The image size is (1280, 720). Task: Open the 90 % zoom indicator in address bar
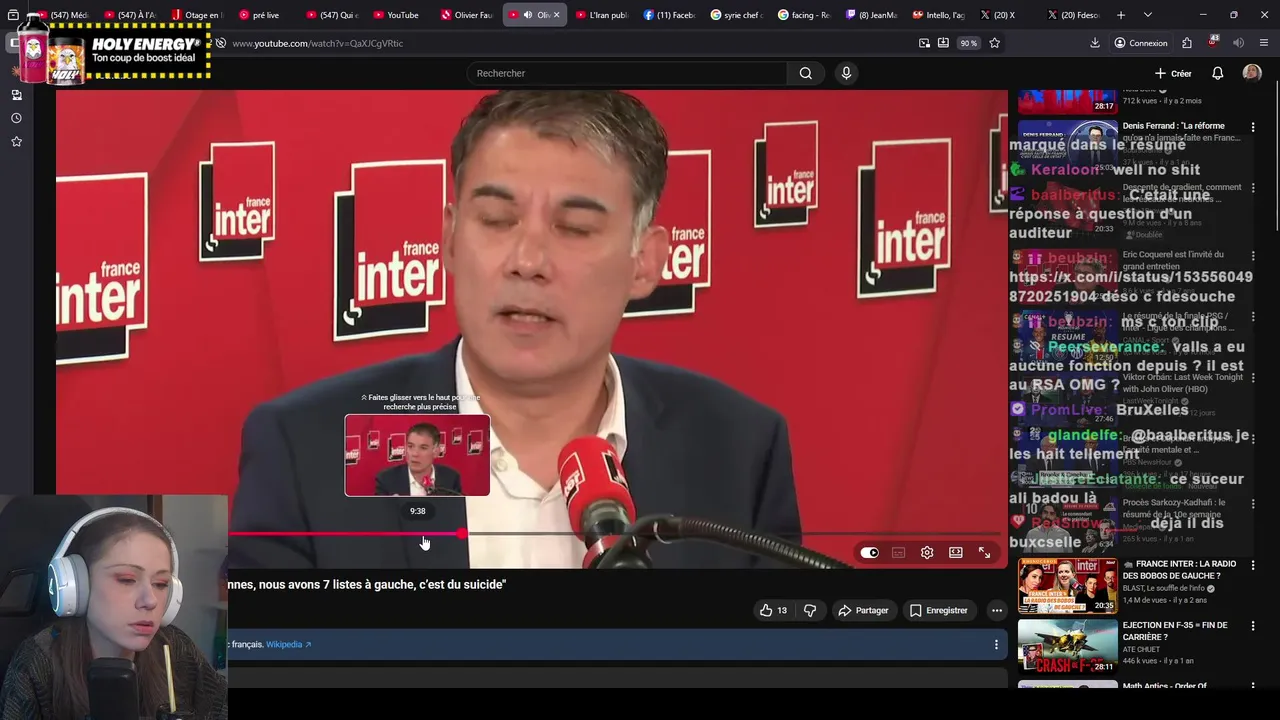[x=968, y=43]
